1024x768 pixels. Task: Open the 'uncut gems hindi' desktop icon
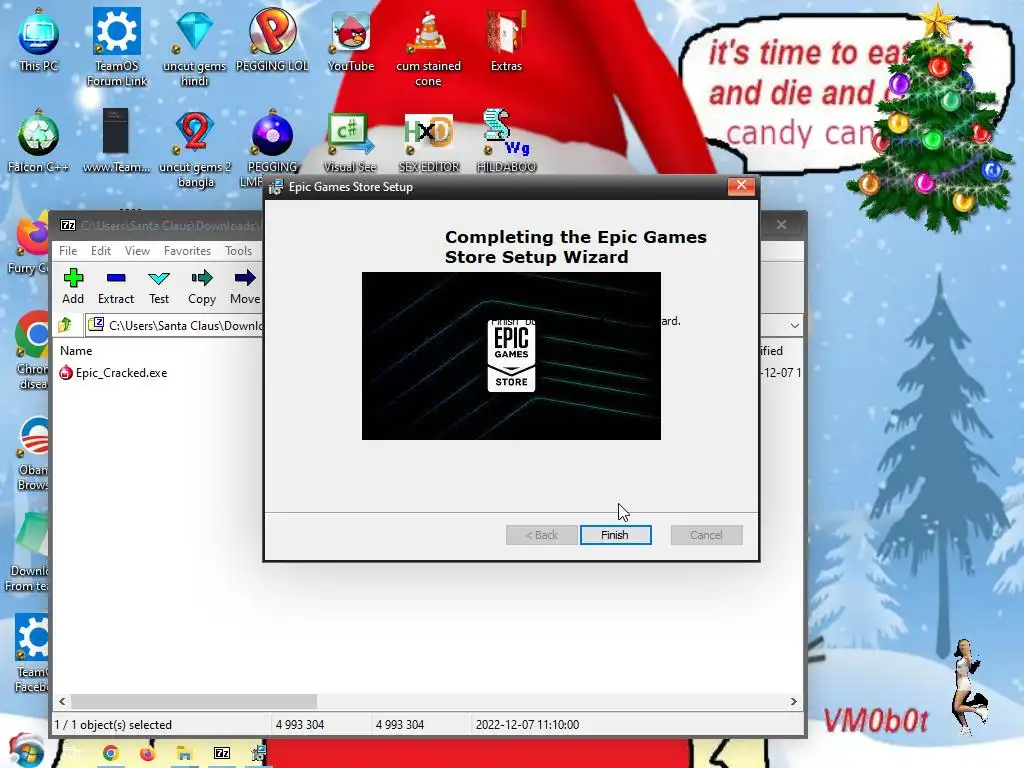tap(195, 47)
